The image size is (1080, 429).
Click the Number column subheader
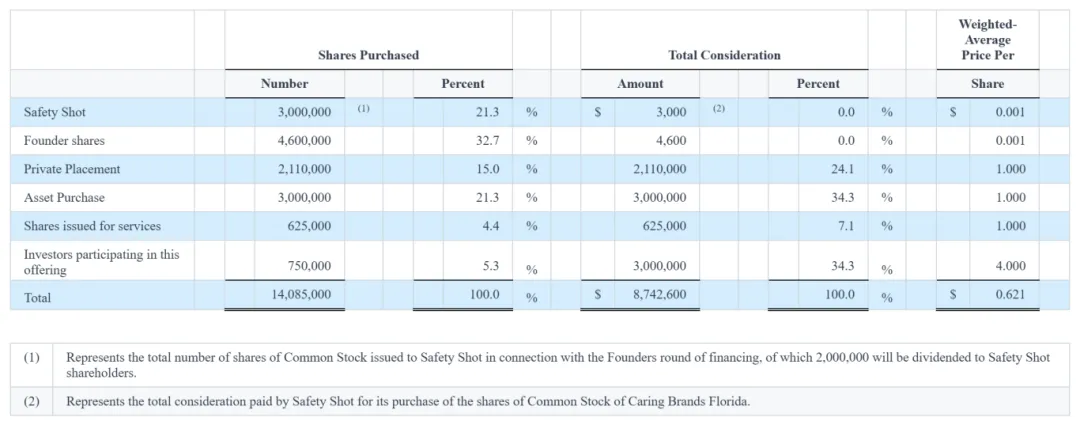[284, 84]
